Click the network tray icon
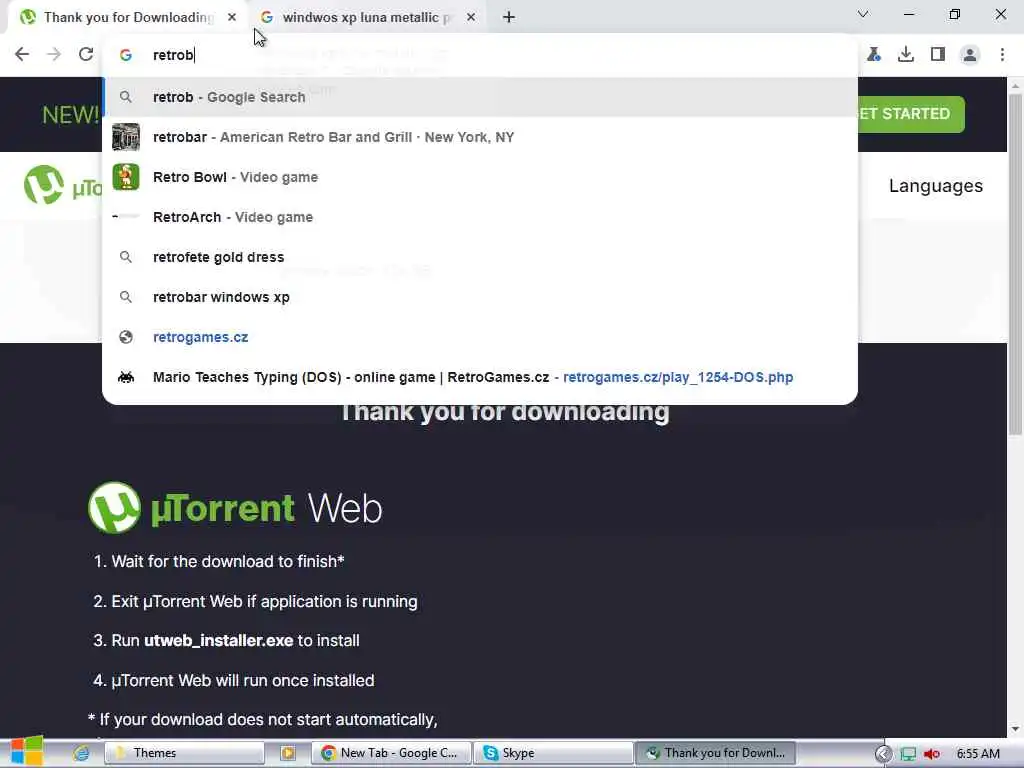This screenshot has width=1024, height=768. (x=908, y=754)
